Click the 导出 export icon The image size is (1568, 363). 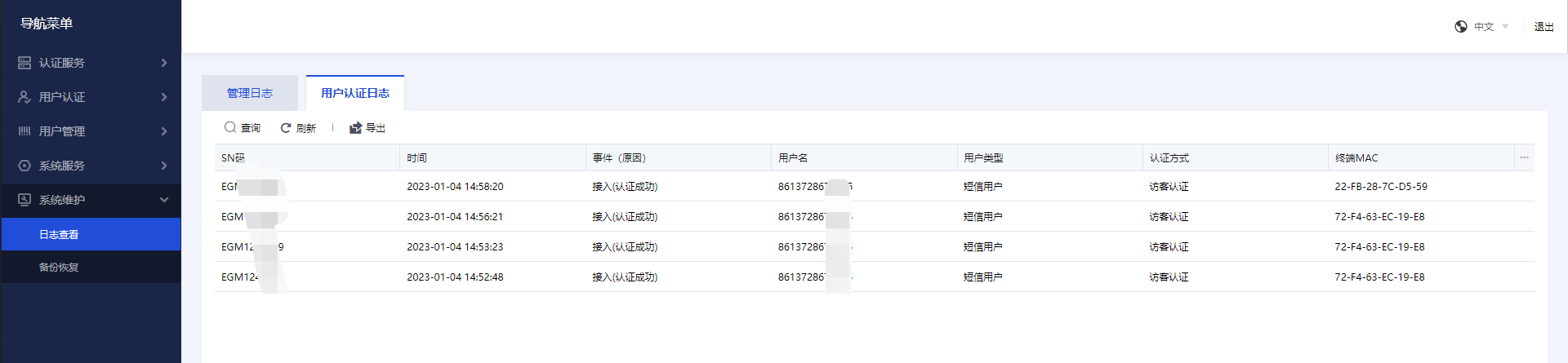coord(355,128)
